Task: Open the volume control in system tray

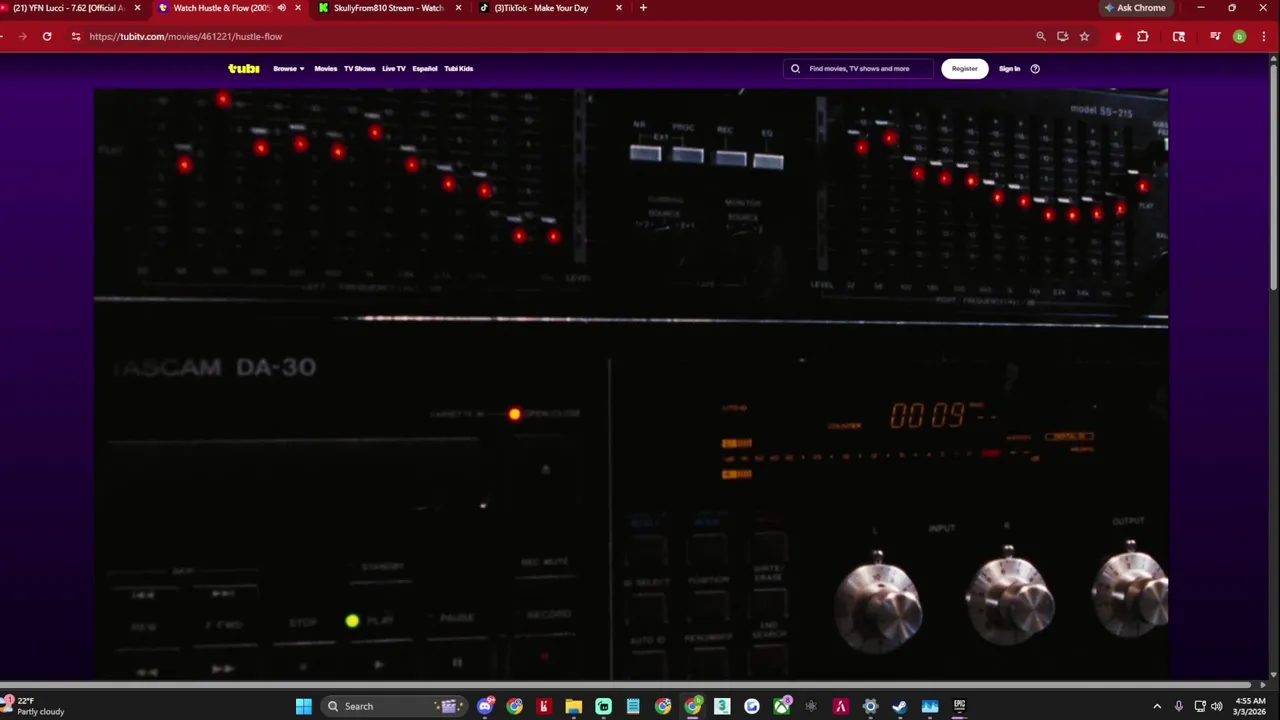Action: click(1217, 706)
